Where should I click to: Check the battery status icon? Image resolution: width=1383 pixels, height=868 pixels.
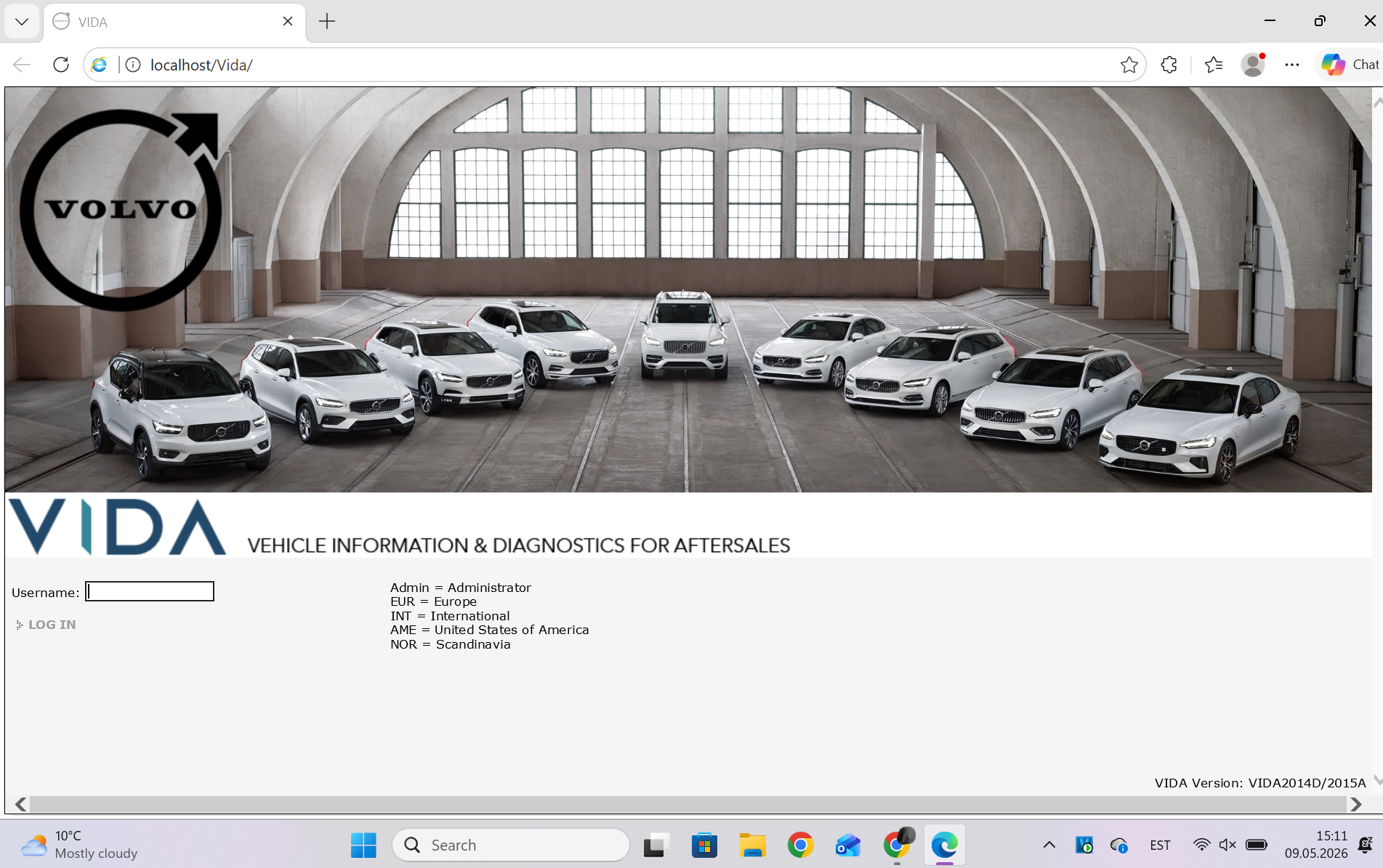pyautogui.click(x=1257, y=845)
